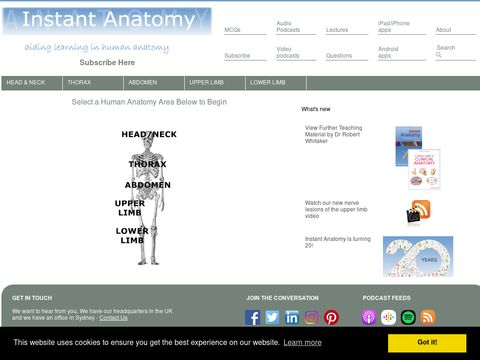Click Learn more in cookie banner
Screen dimensions: 480x360
click(x=302, y=342)
